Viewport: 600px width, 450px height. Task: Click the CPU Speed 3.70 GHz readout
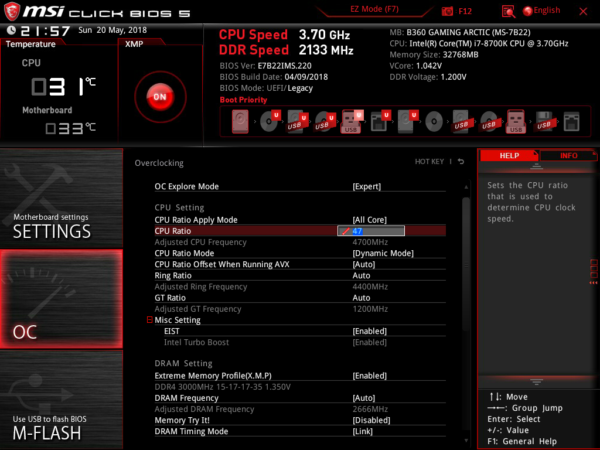coord(284,34)
